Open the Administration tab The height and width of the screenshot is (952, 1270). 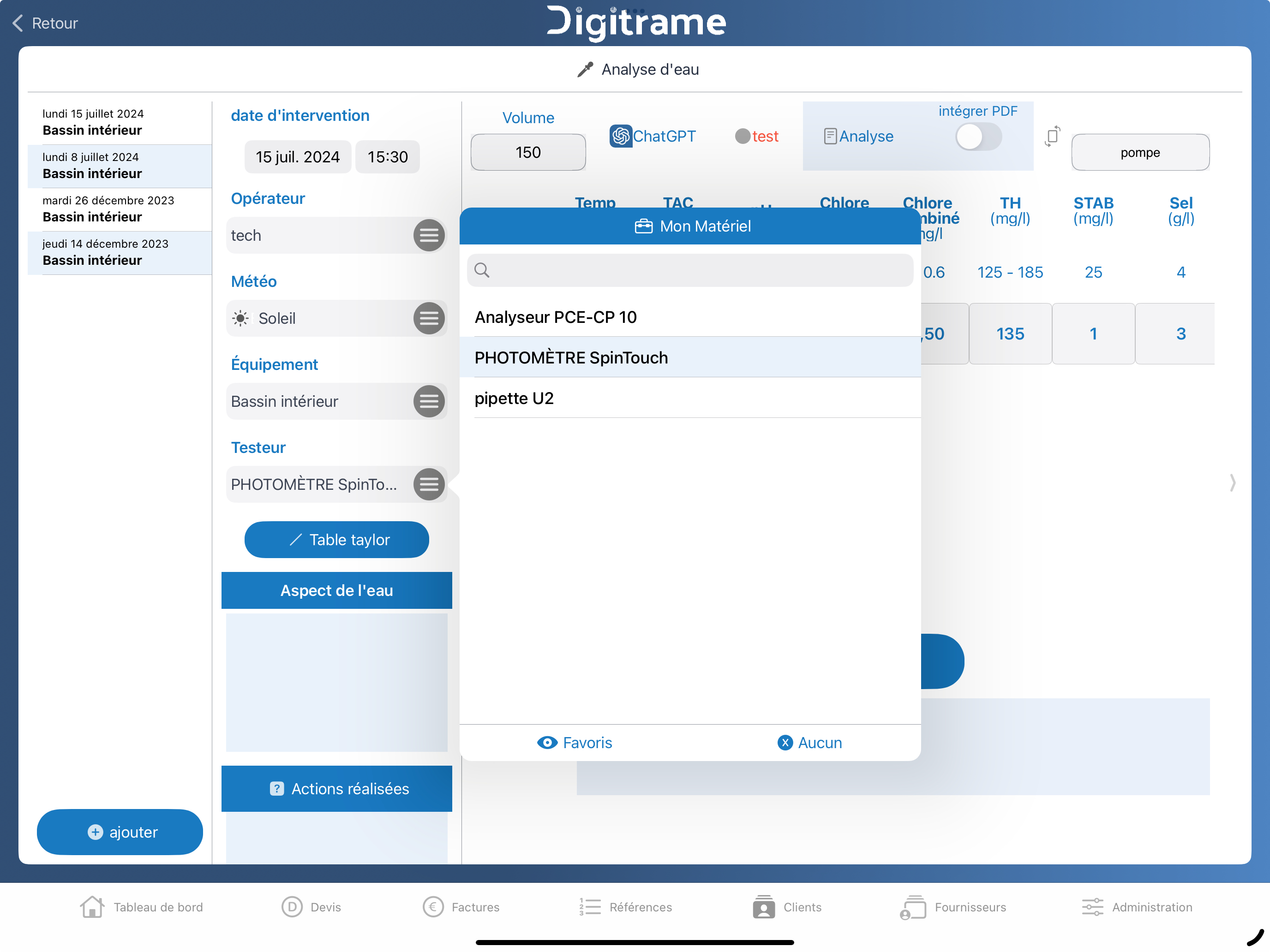coord(1137,907)
